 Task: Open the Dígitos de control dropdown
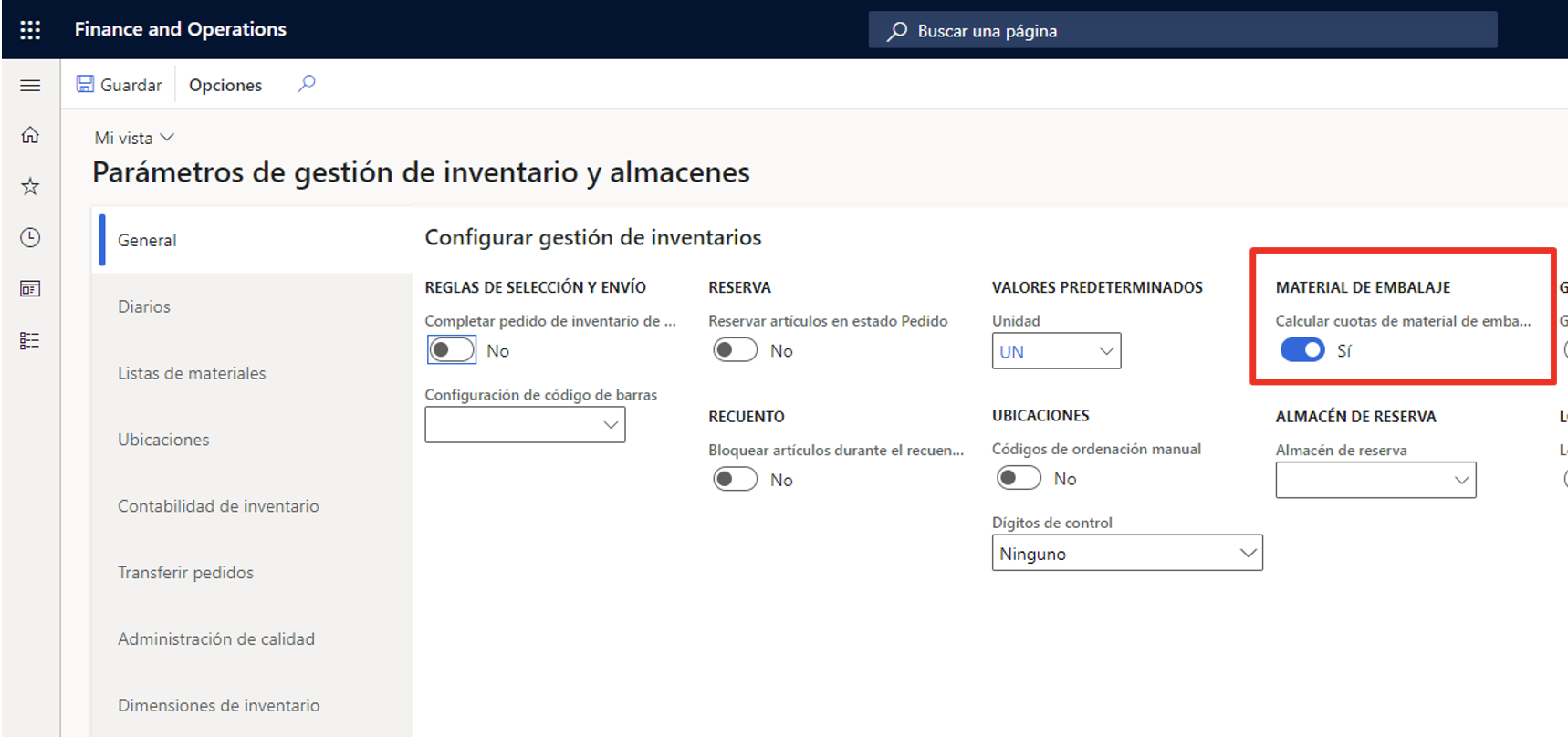point(1127,553)
